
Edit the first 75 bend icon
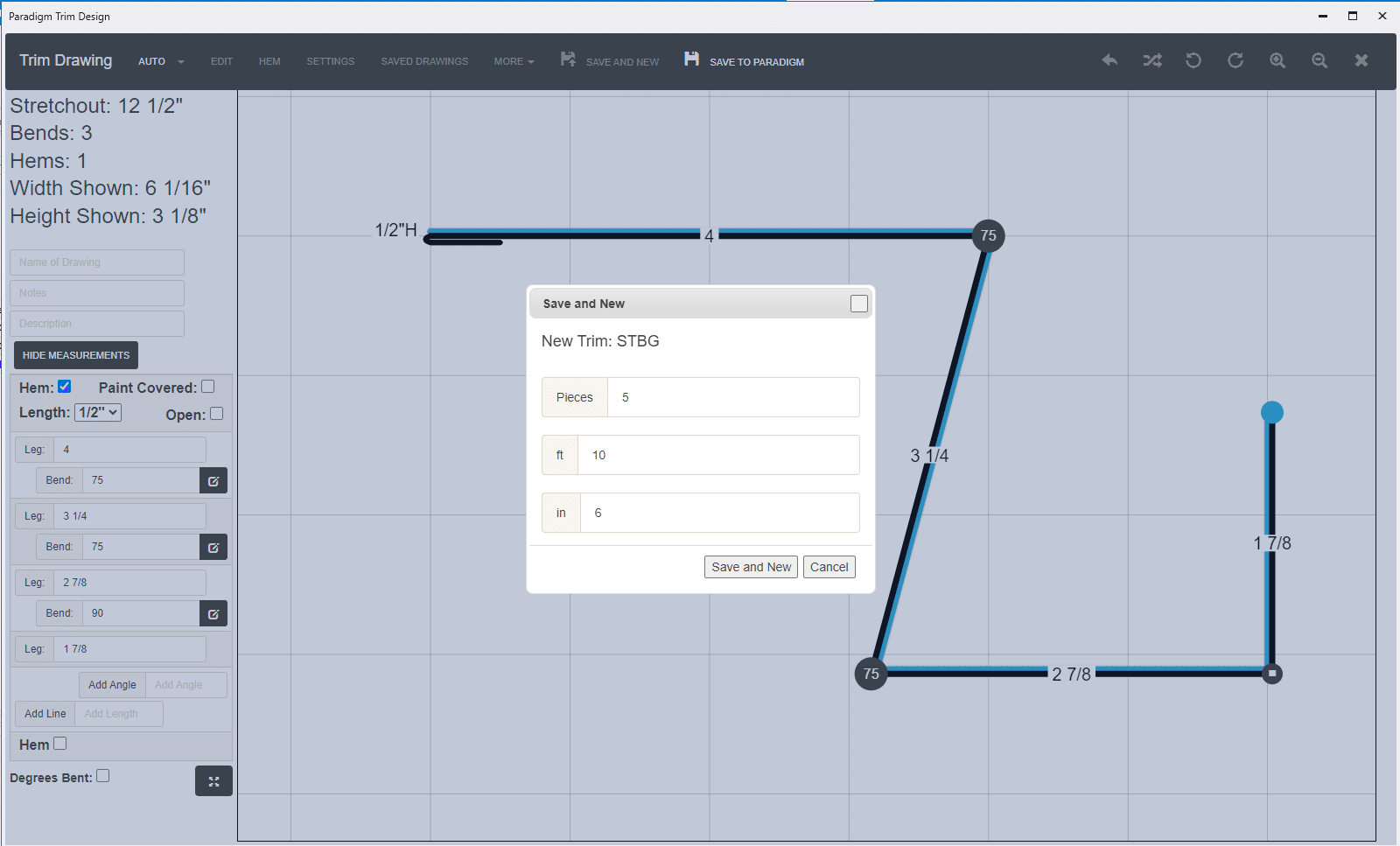[213, 481]
